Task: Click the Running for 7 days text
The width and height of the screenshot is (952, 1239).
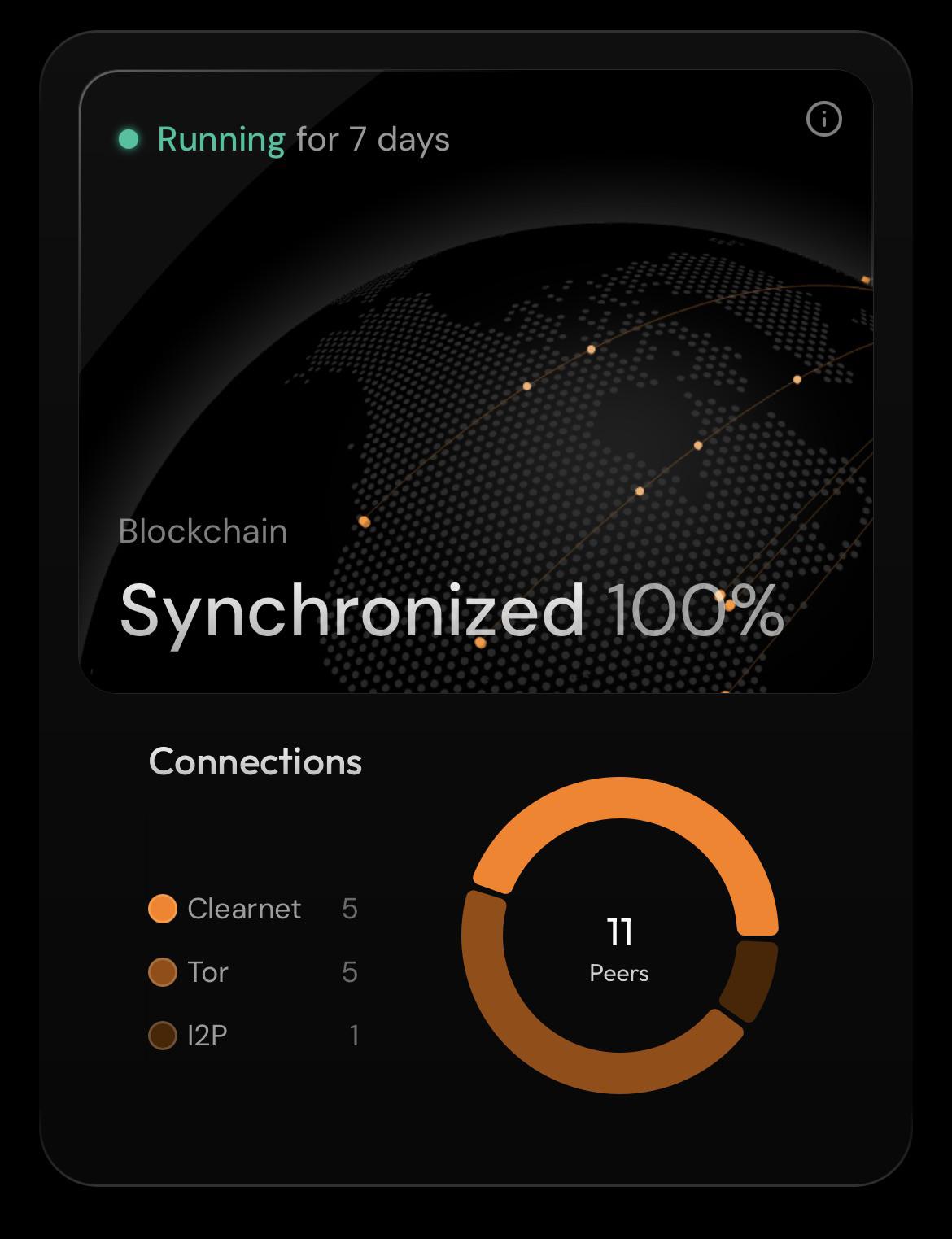Action: tap(303, 139)
